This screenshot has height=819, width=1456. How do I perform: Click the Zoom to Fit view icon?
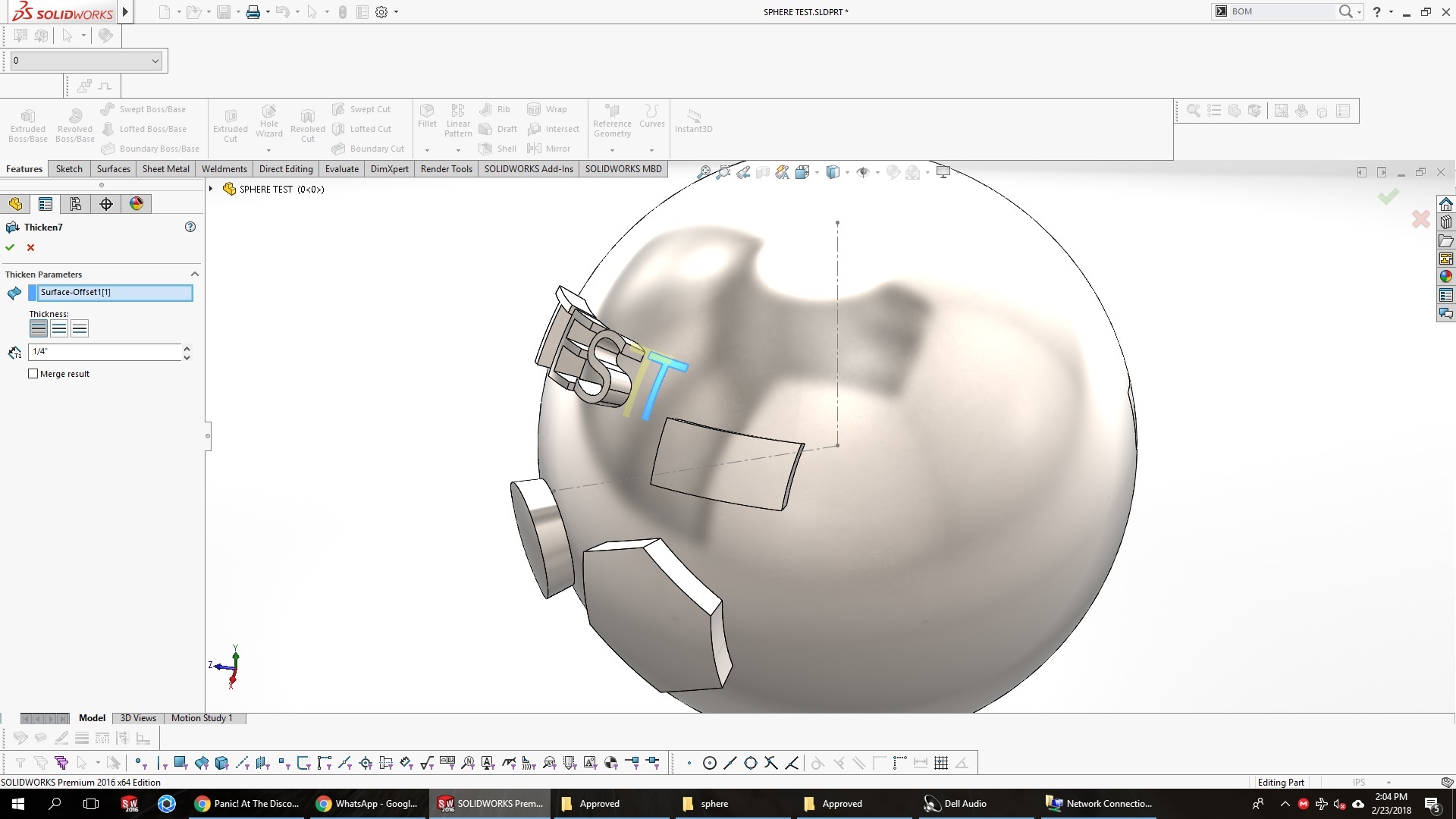pyautogui.click(x=704, y=173)
